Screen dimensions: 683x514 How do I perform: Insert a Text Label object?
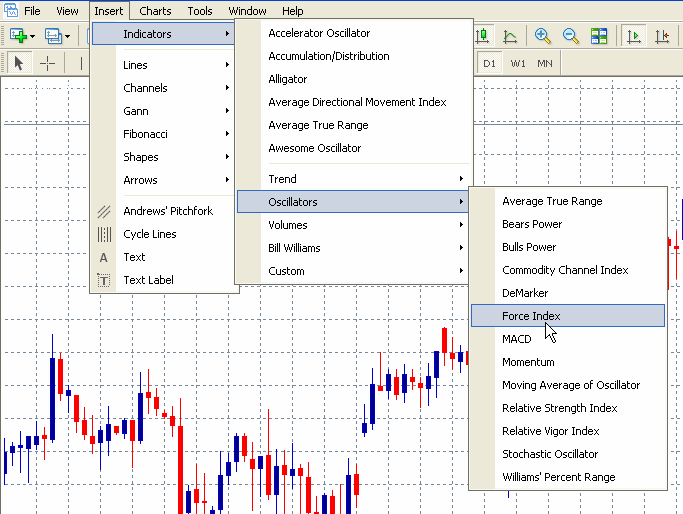pos(165,280)
